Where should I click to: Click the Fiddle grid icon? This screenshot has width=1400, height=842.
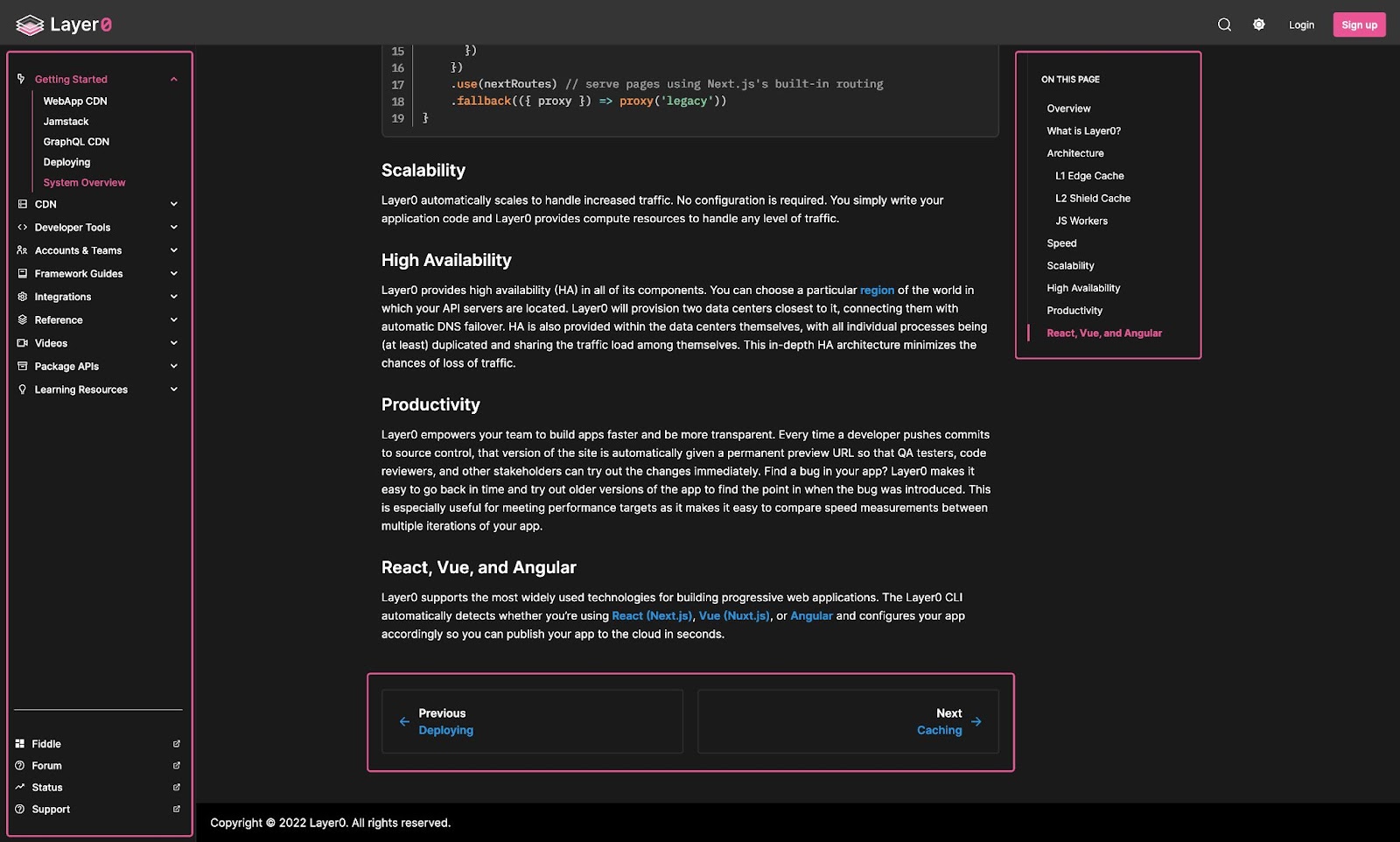point(19,744)
